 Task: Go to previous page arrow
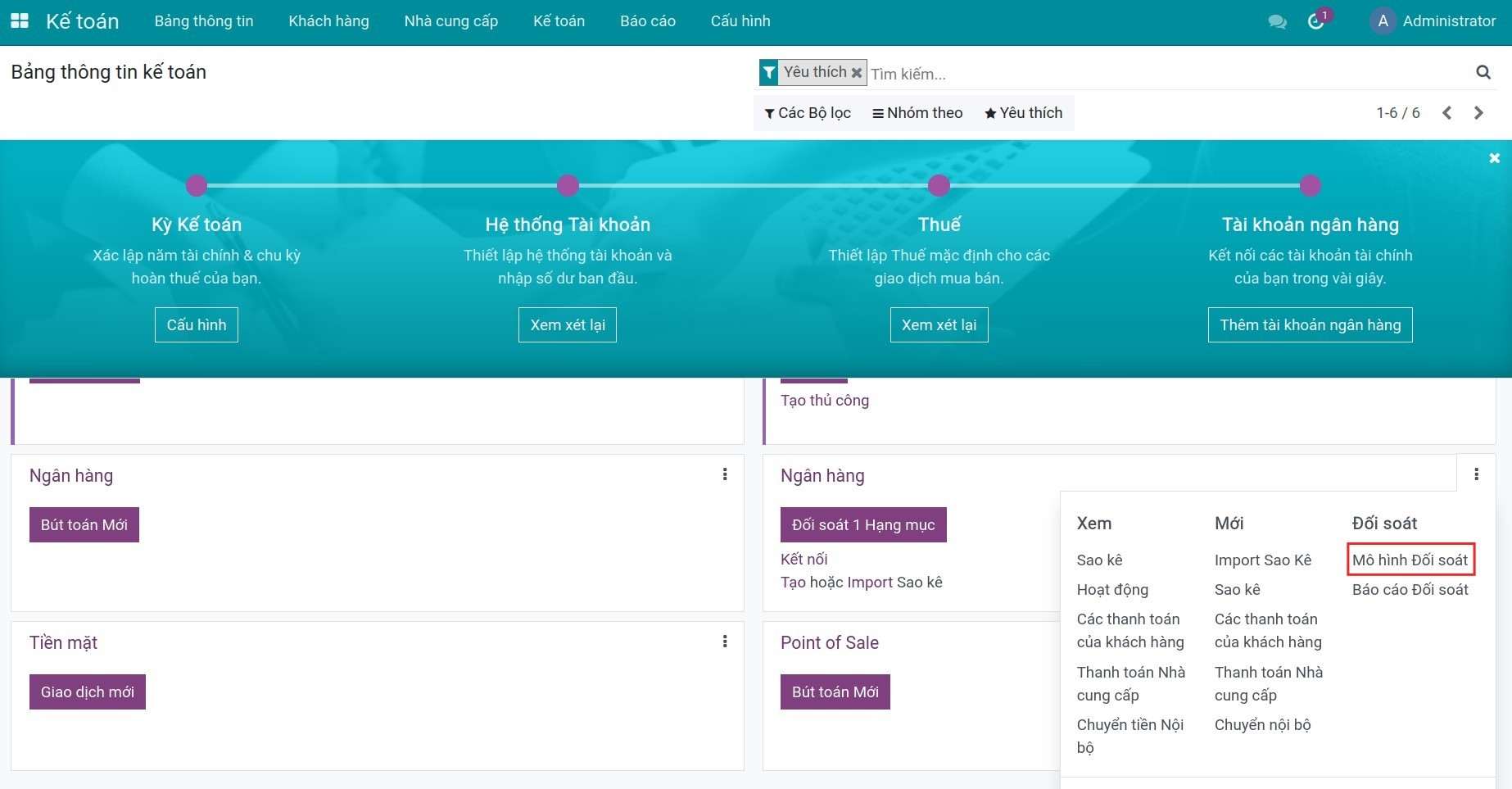pyautogui.click(x=1447, y=113)
